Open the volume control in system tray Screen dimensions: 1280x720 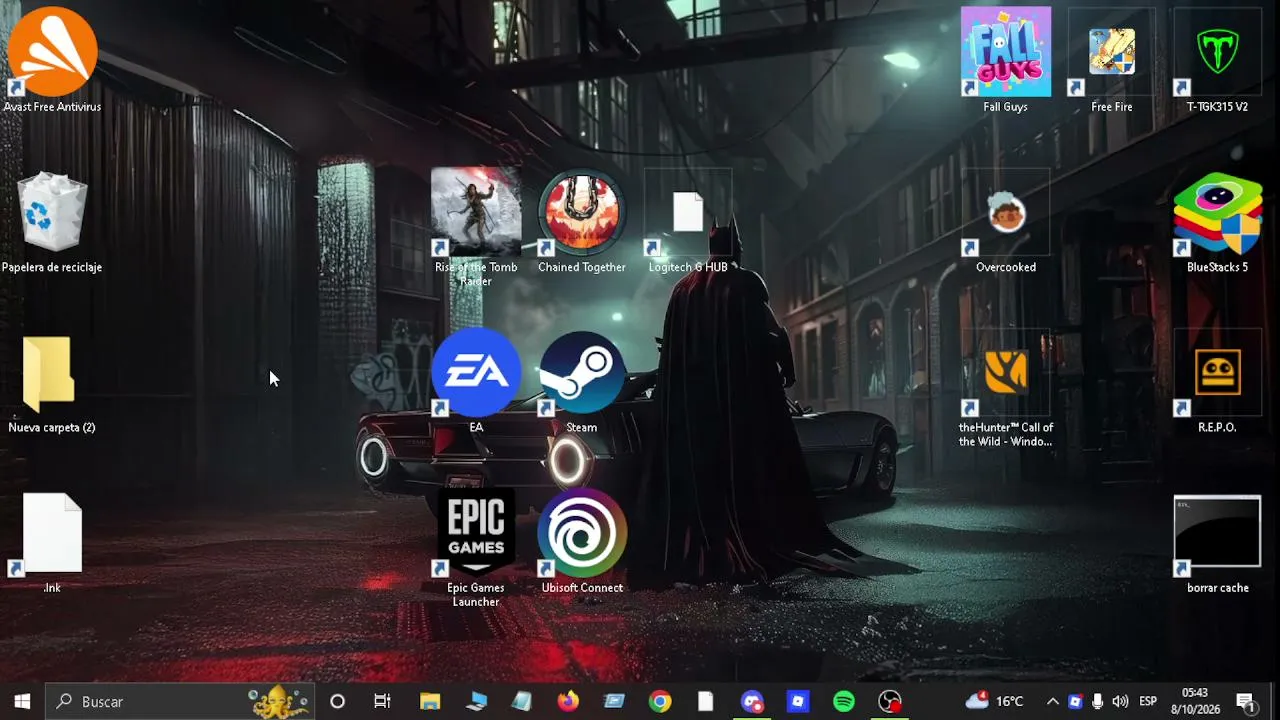pyautogui.click(x=1120, y=702)
